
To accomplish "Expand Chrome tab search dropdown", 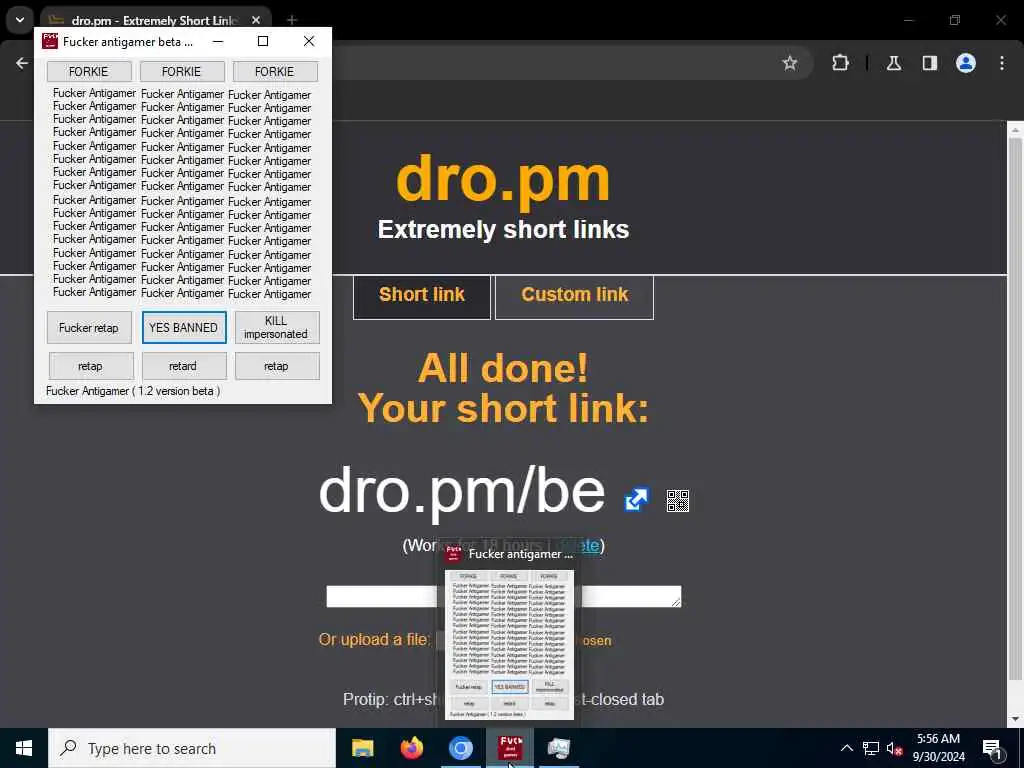I will point(20,20).
